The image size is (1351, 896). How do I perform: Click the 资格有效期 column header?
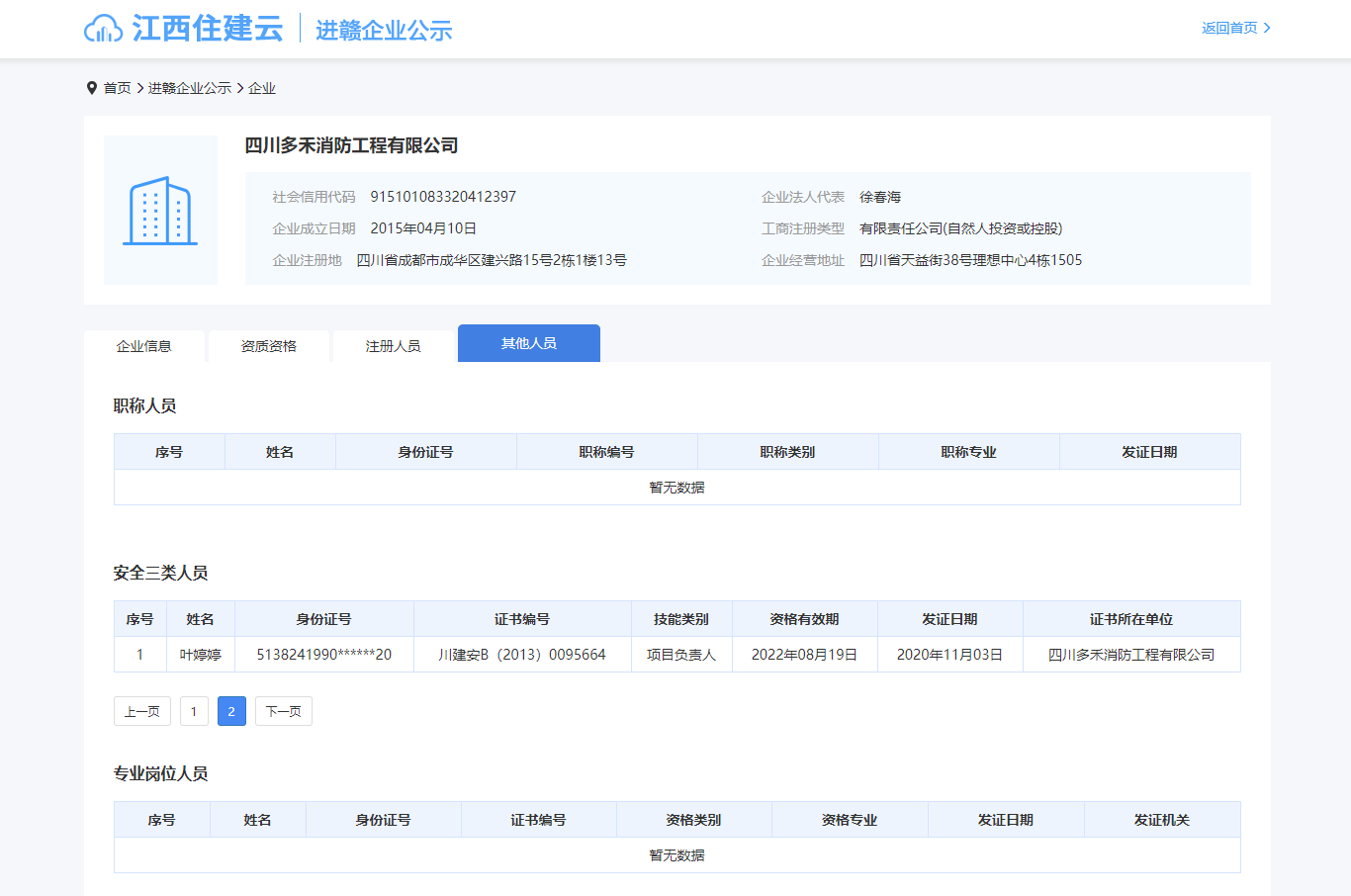[x=804, y=619]
